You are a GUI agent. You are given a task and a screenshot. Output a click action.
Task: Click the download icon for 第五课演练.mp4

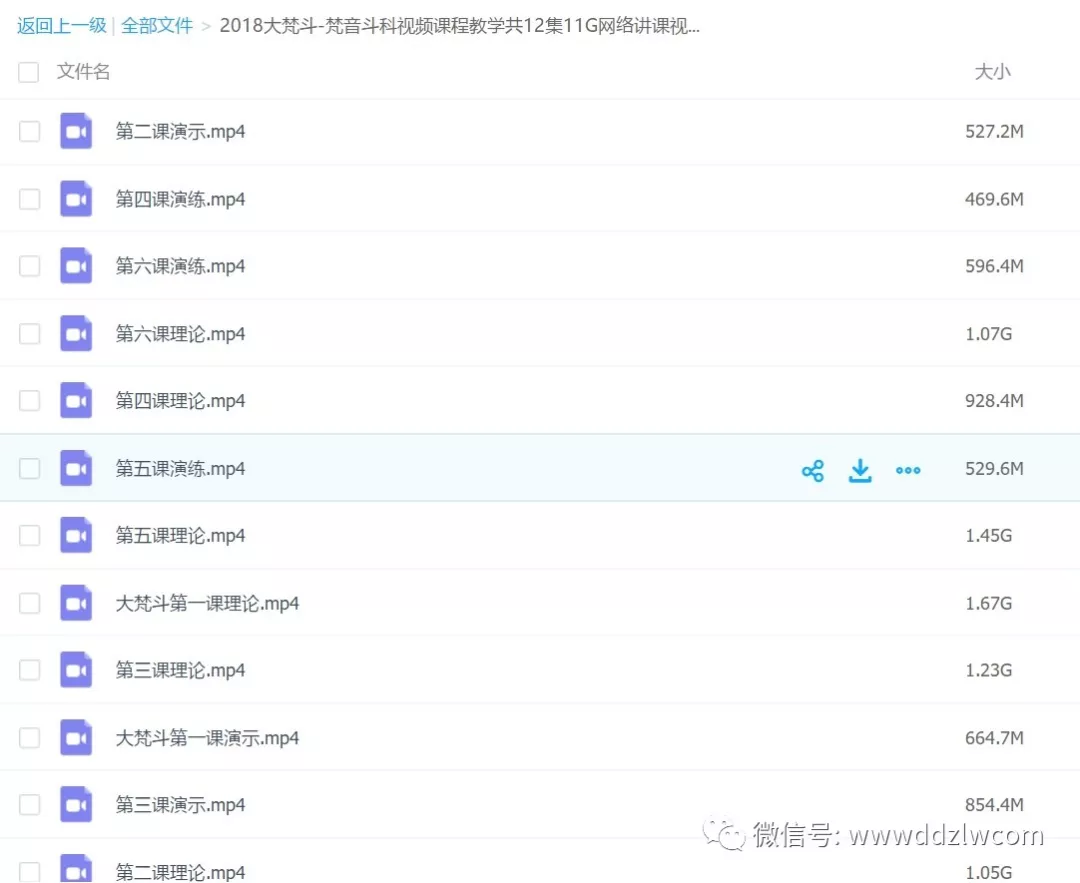tap(860, 470)
